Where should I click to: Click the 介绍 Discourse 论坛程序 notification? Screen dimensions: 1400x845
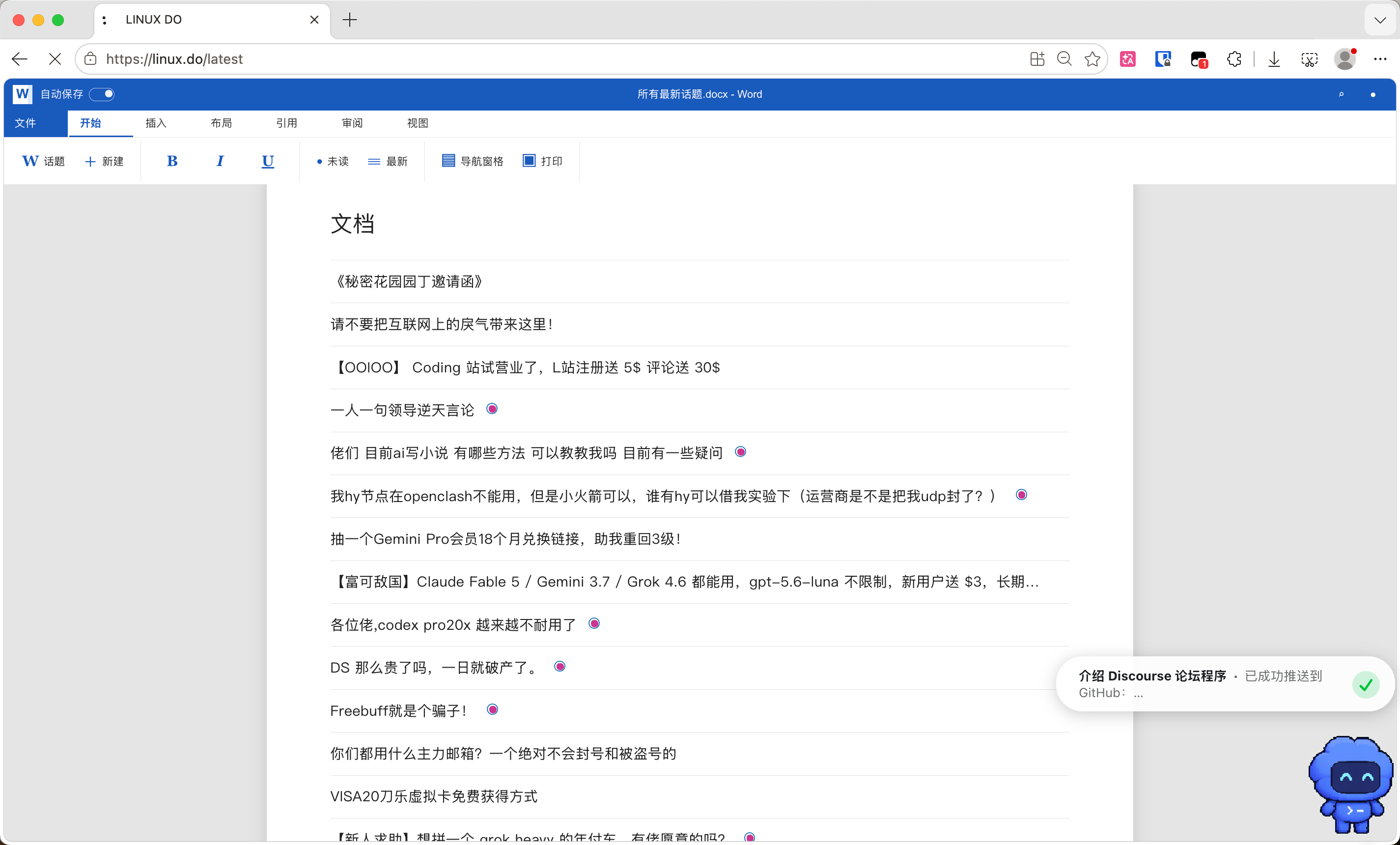(1226, 683)
